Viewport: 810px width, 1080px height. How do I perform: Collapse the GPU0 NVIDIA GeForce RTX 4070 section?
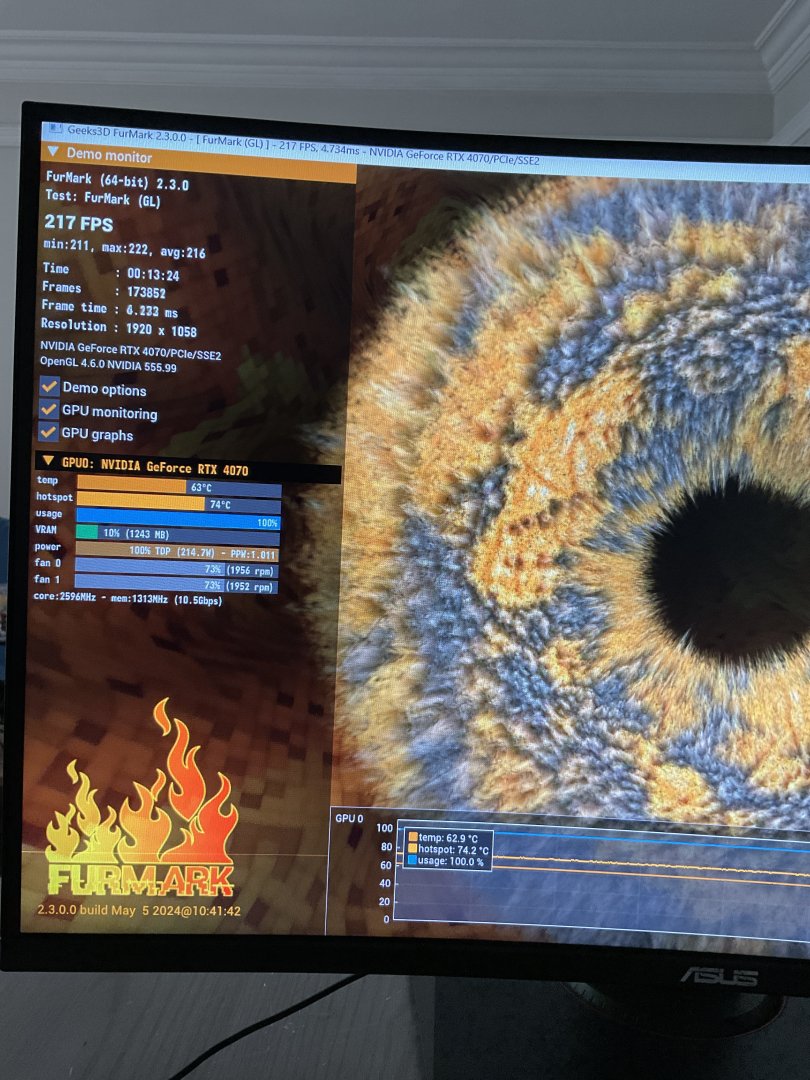pyautogui.click(x=48, y=460)
